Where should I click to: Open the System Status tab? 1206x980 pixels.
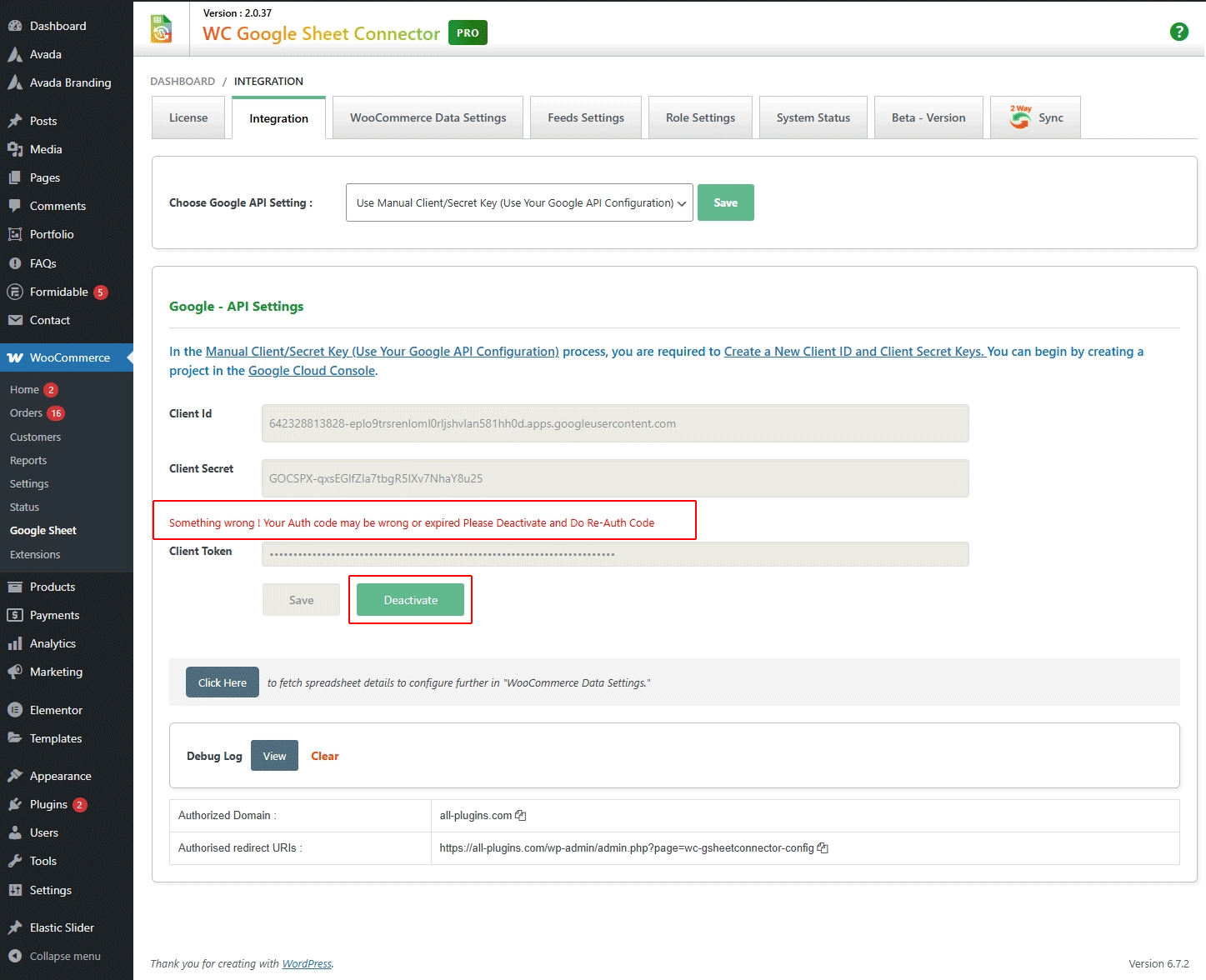(x=813, y=117)
